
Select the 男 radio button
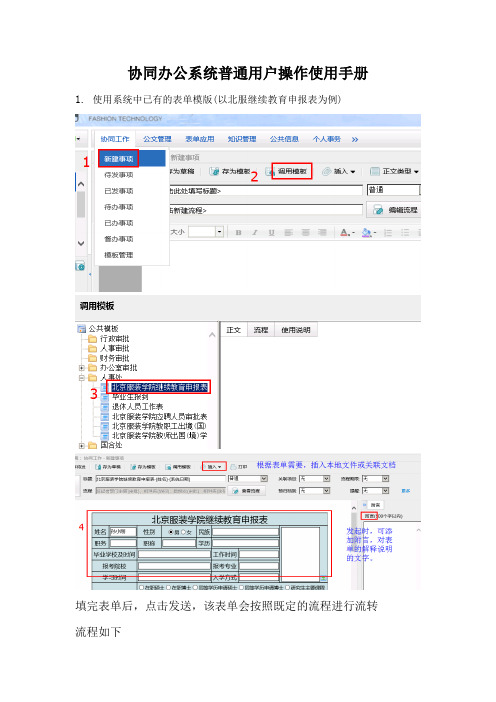pyautogui.click(x=171, y=532)
